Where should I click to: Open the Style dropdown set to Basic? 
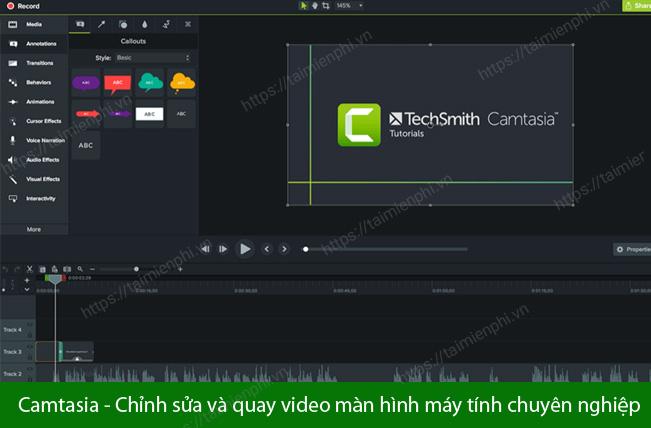153,58
